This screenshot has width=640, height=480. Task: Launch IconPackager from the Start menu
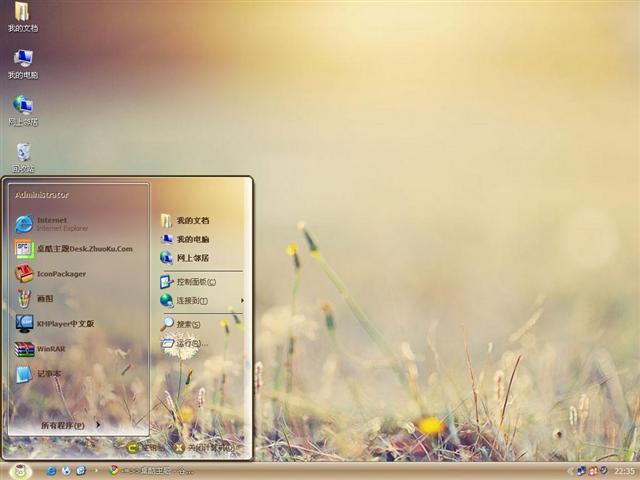[60, 274]
